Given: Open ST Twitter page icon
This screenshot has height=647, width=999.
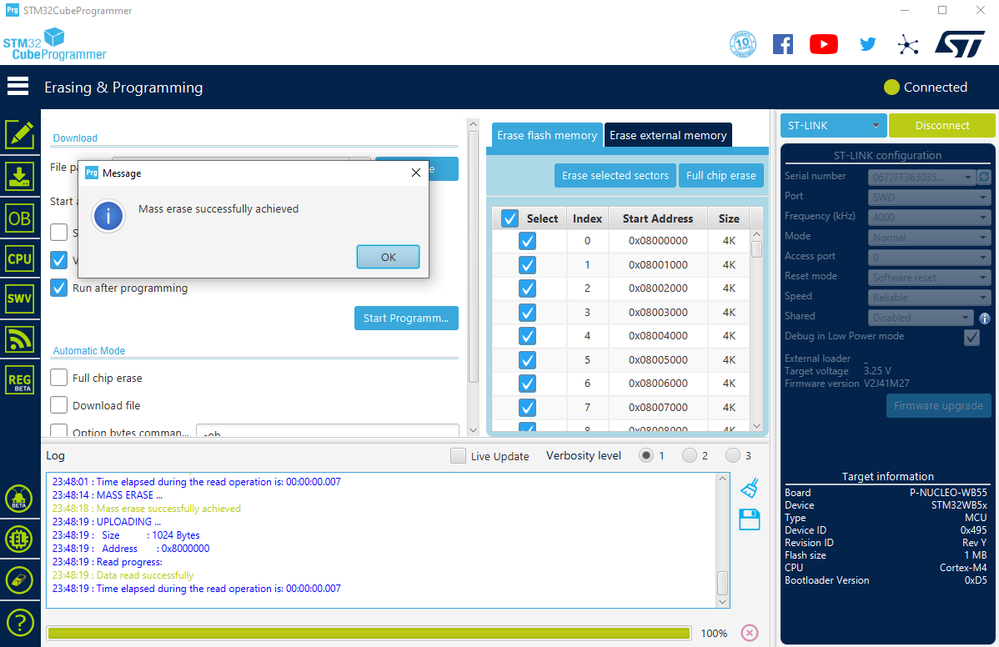Looking at the screenshot, I should pos(867,44).
